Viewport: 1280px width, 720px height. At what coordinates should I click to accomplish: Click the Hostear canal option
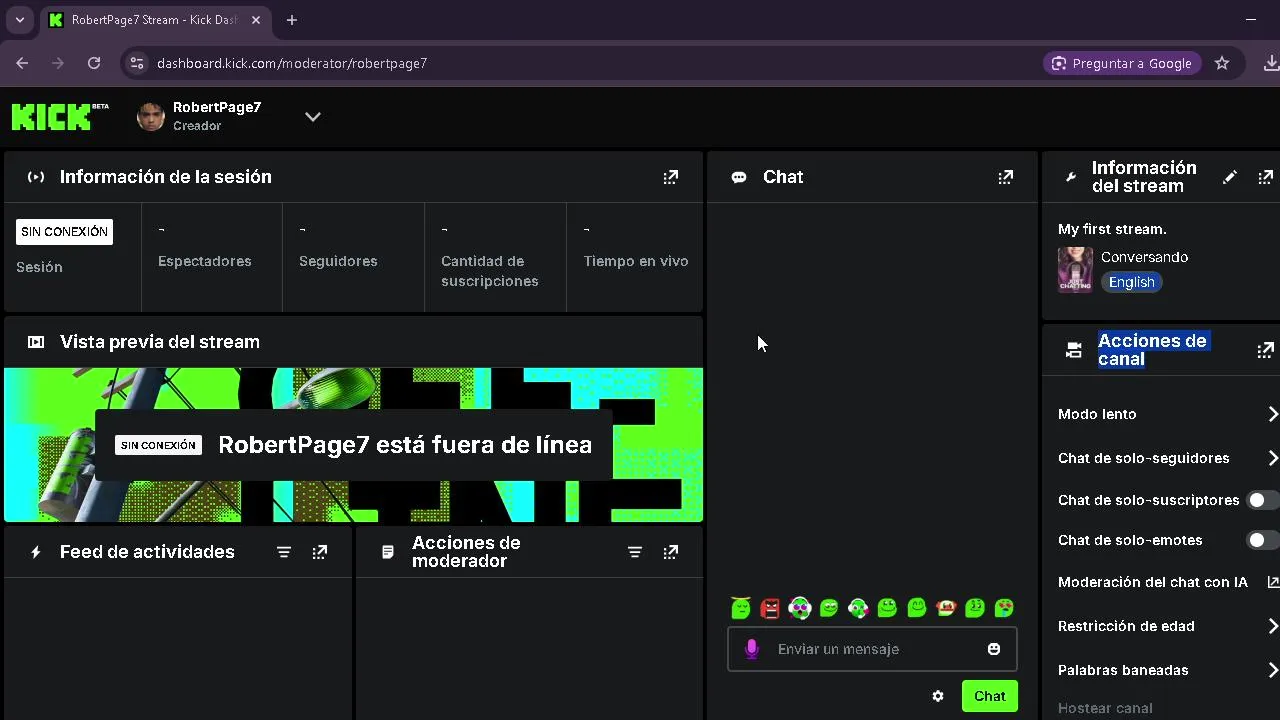tap(1105, 708)
